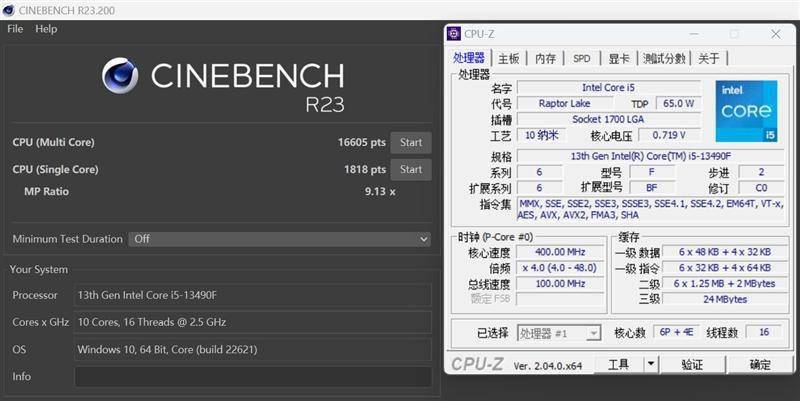Click the Ver. 2.04.0.x64 version text
This screenshot has height=401, width=800.
[x=547, y=366]
